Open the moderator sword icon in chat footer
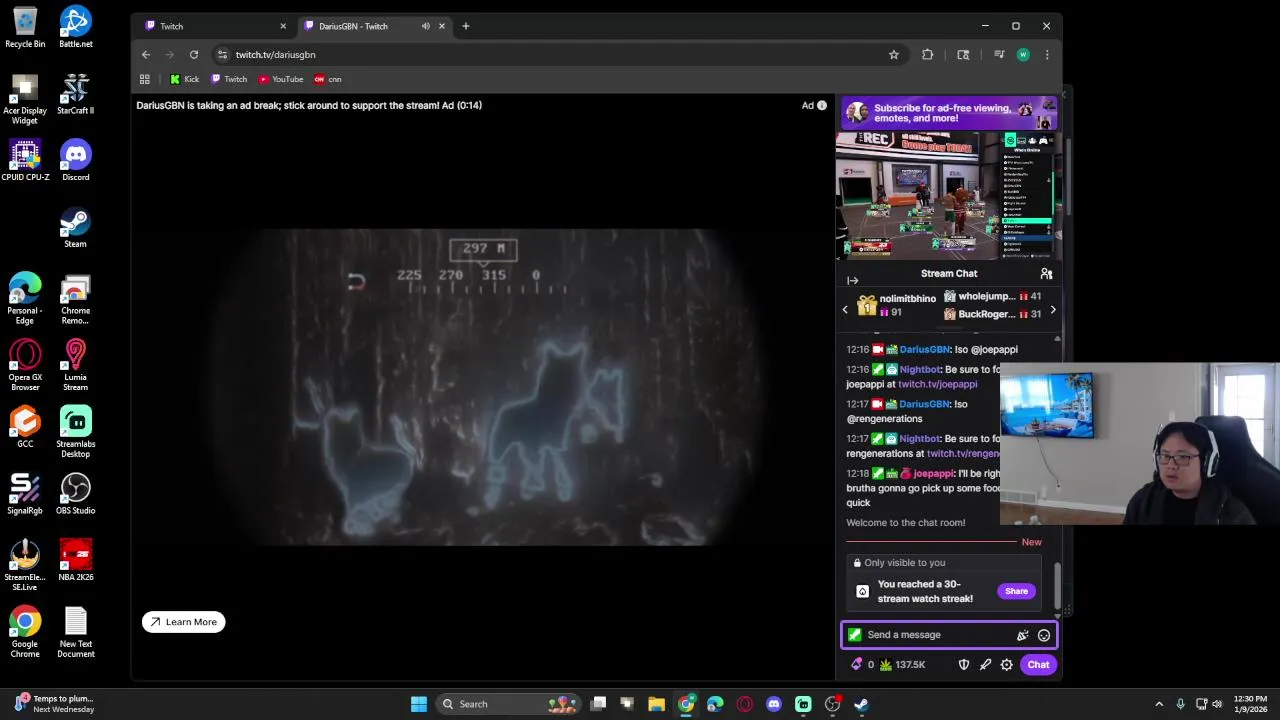The image size is (1280, 720). point(985,664)
